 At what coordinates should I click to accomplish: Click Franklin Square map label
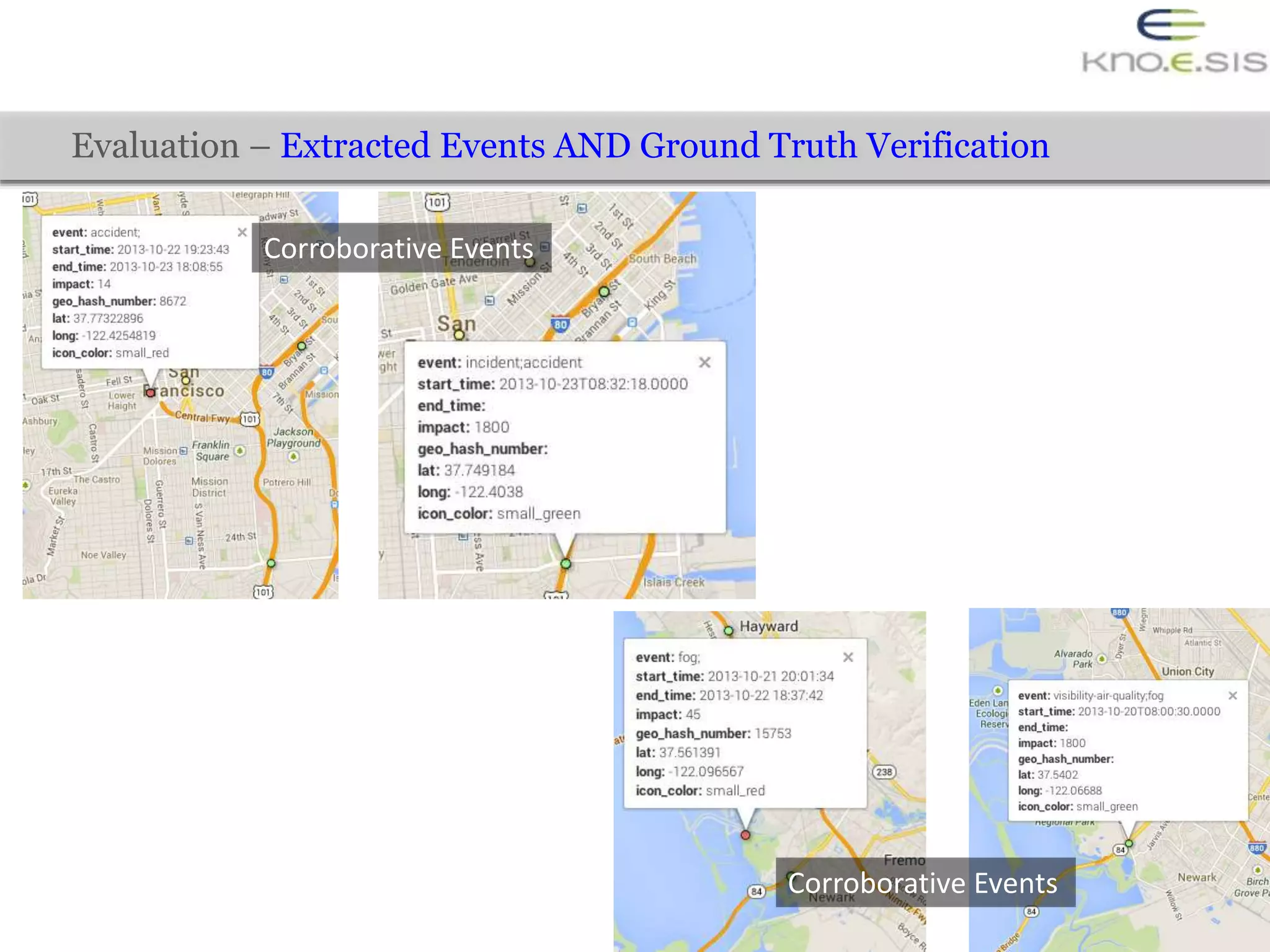(211, 451)
